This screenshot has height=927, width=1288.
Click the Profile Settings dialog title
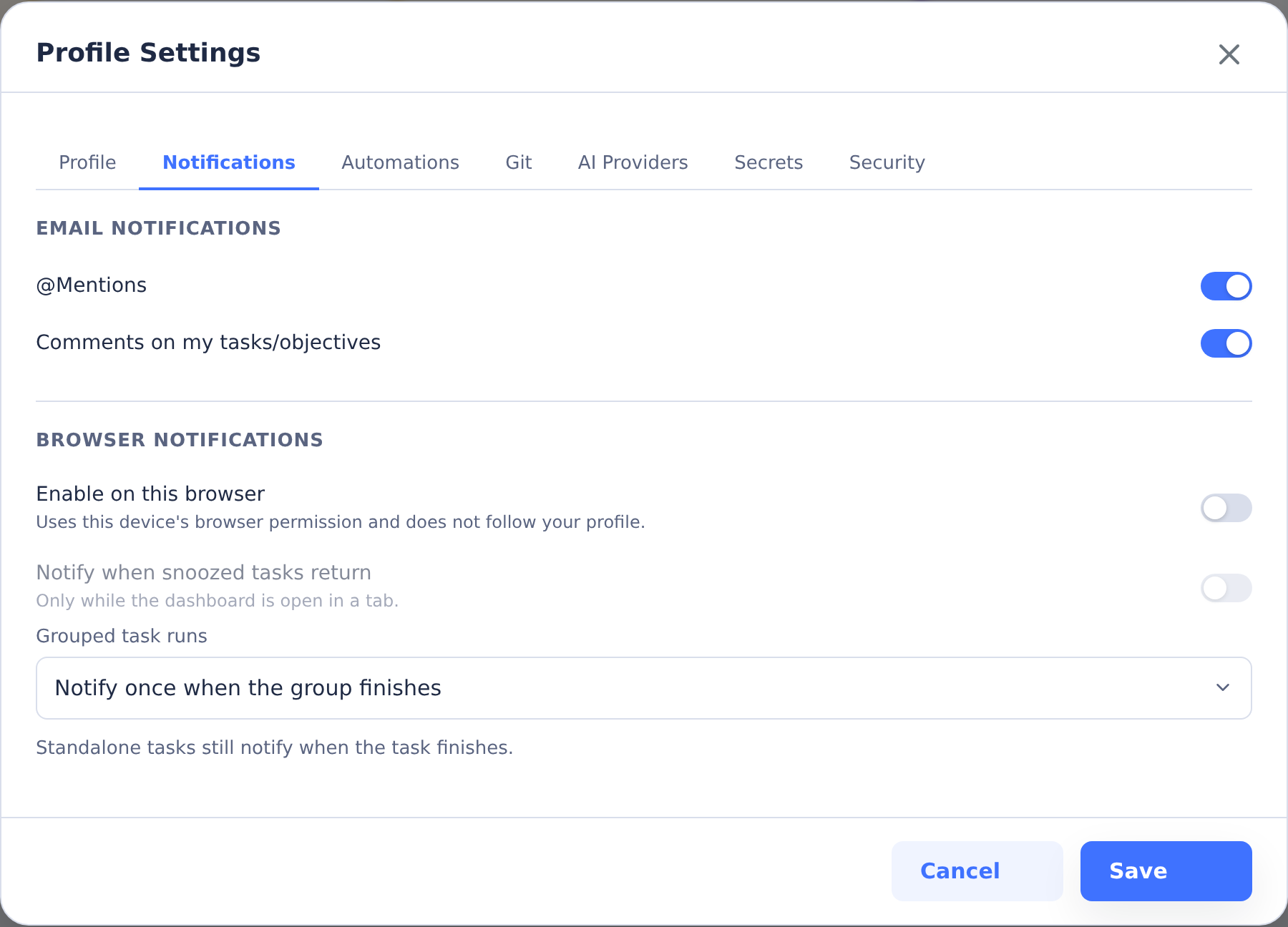[x=149, y=53]
